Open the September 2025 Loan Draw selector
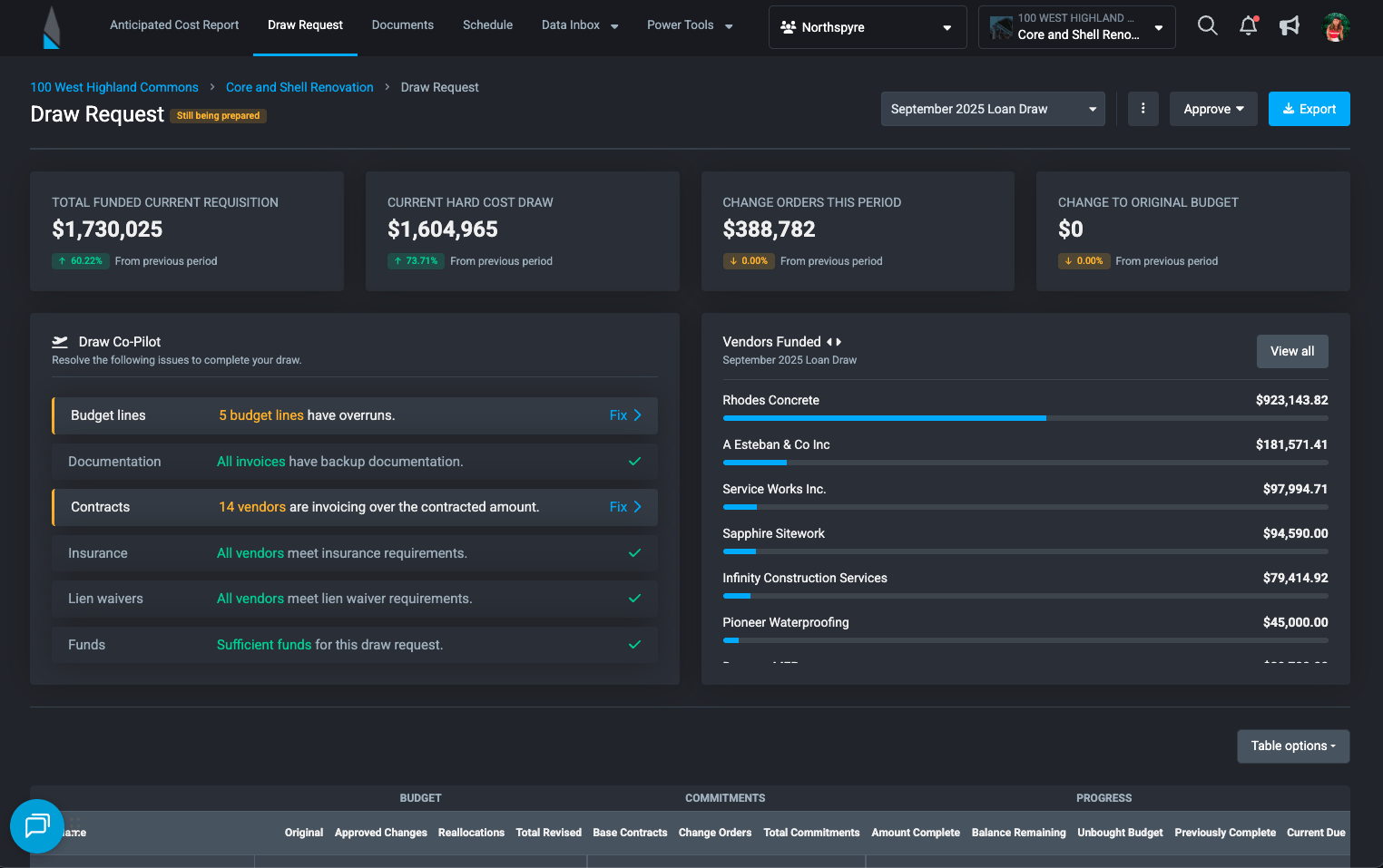This screenshot has height=868, width=1383. click(993, 108)
